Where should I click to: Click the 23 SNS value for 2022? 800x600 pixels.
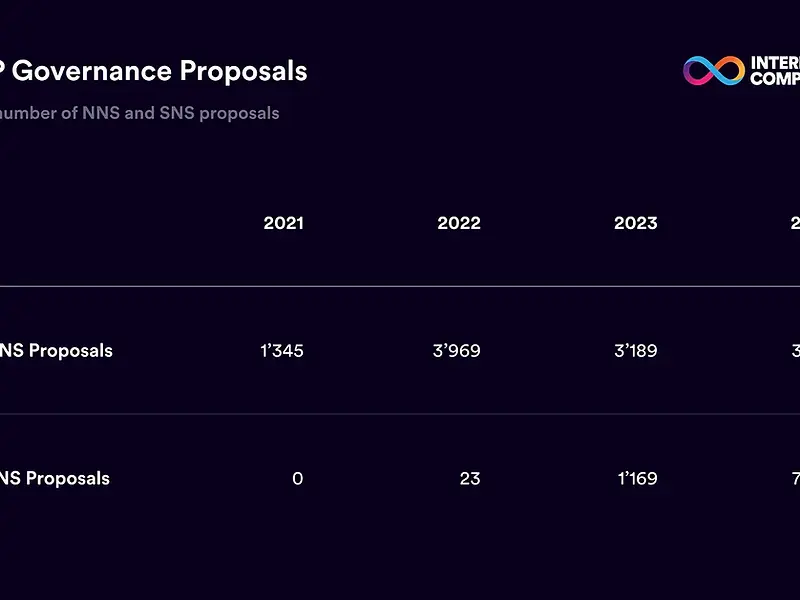pyautogui.click(x=469, y=478)
